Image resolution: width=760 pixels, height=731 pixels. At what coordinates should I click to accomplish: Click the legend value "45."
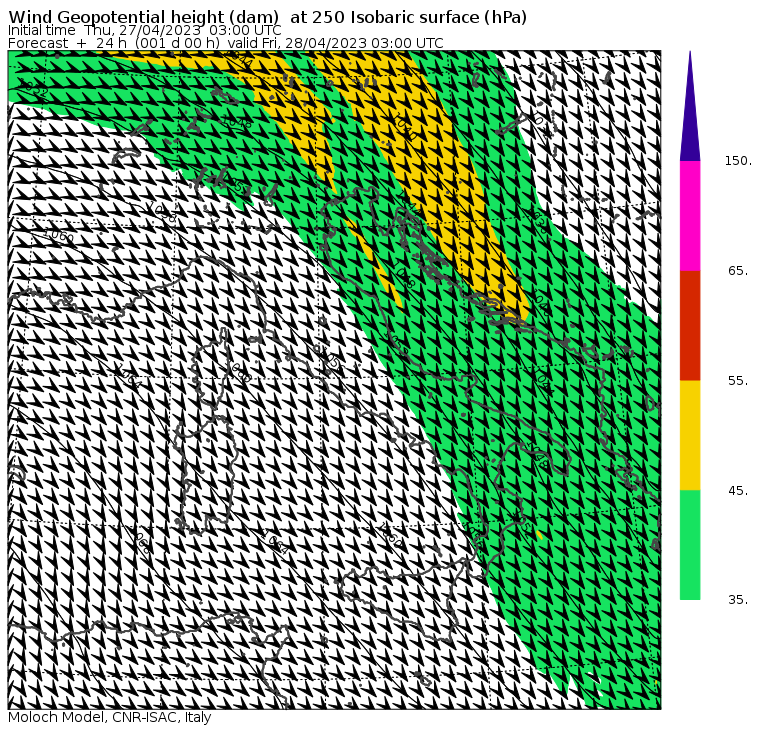(739, 491)
